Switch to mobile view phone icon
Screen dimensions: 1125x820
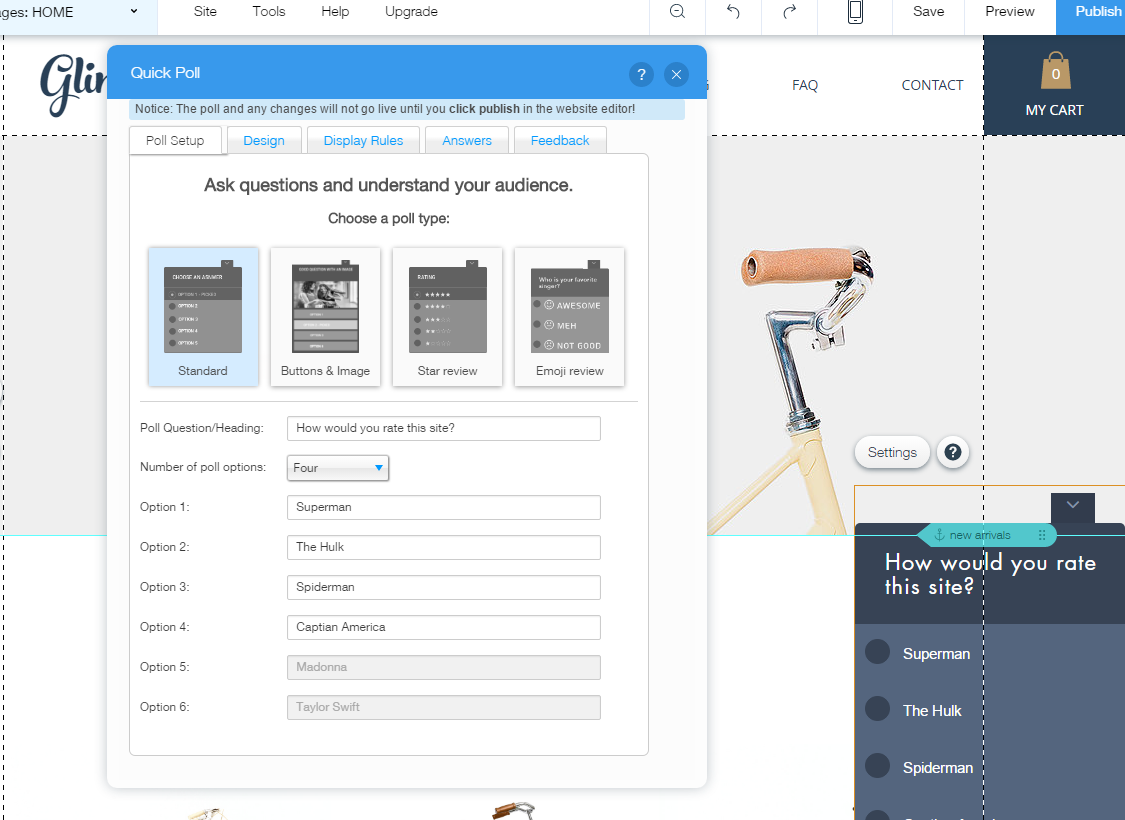pos(855,11)
